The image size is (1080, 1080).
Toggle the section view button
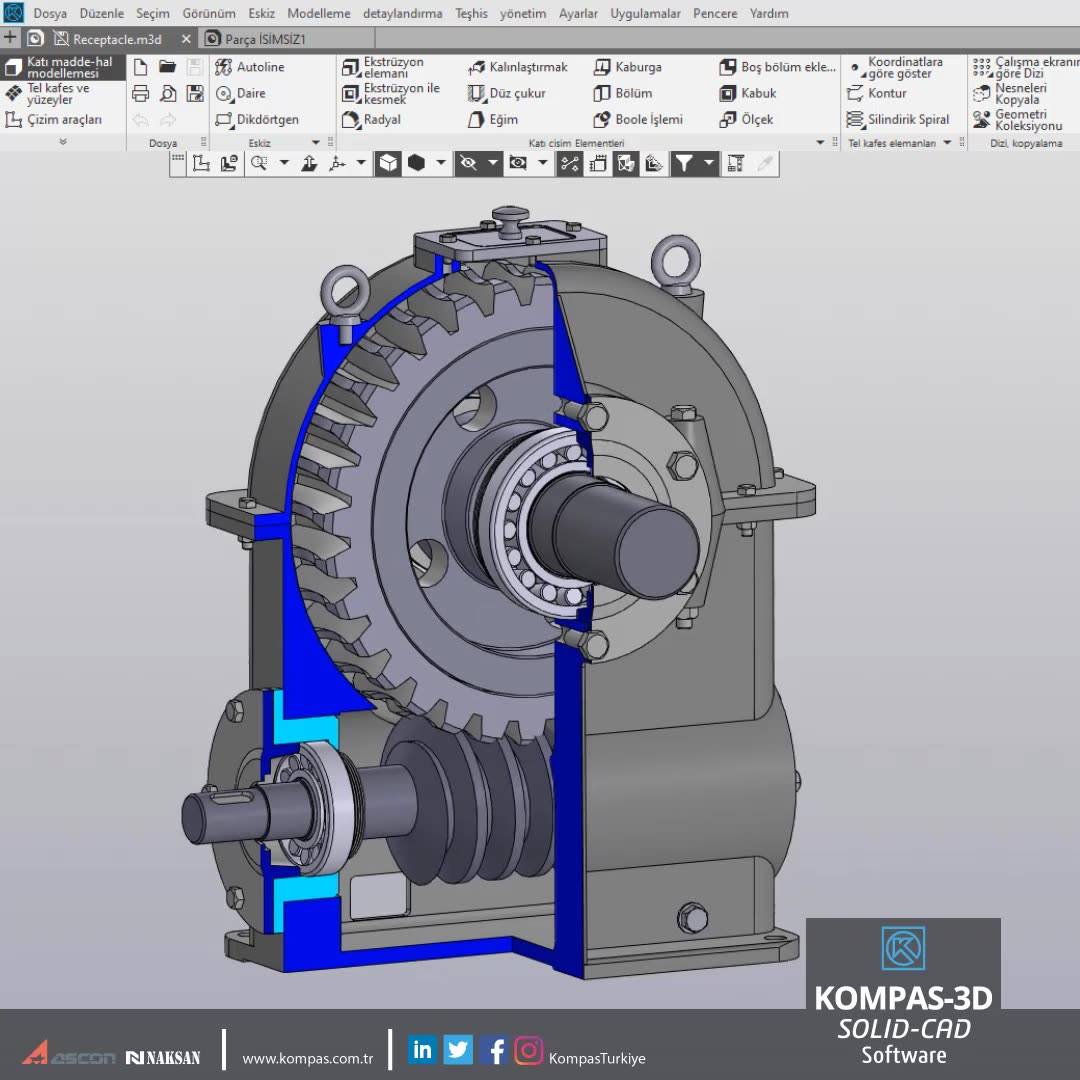pyautogui.click(x=625, y=163)
